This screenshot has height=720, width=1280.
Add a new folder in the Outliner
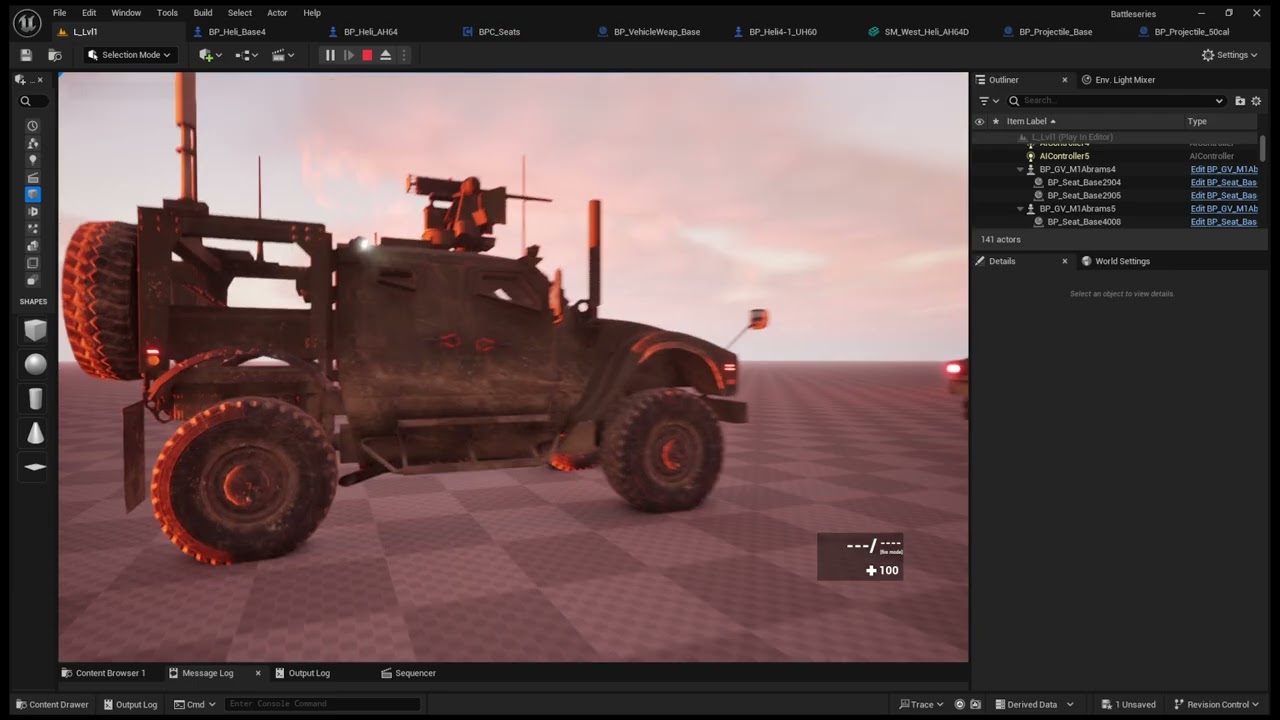[1240, 101]
